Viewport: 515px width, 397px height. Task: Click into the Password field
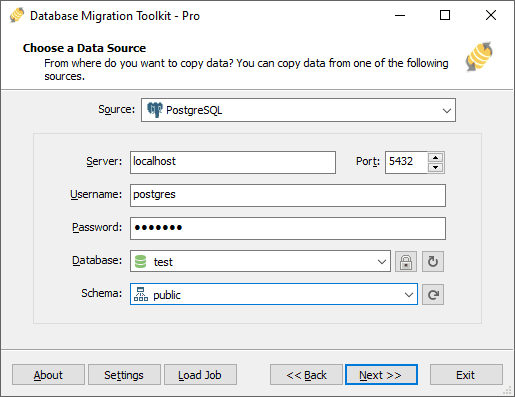pyautogui.click(x=288, y=228)
